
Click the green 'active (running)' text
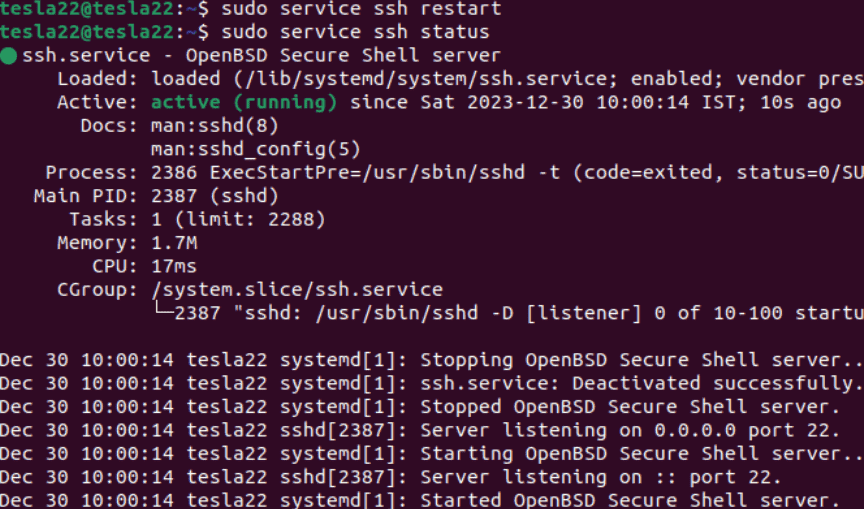(x=244, y=102)
